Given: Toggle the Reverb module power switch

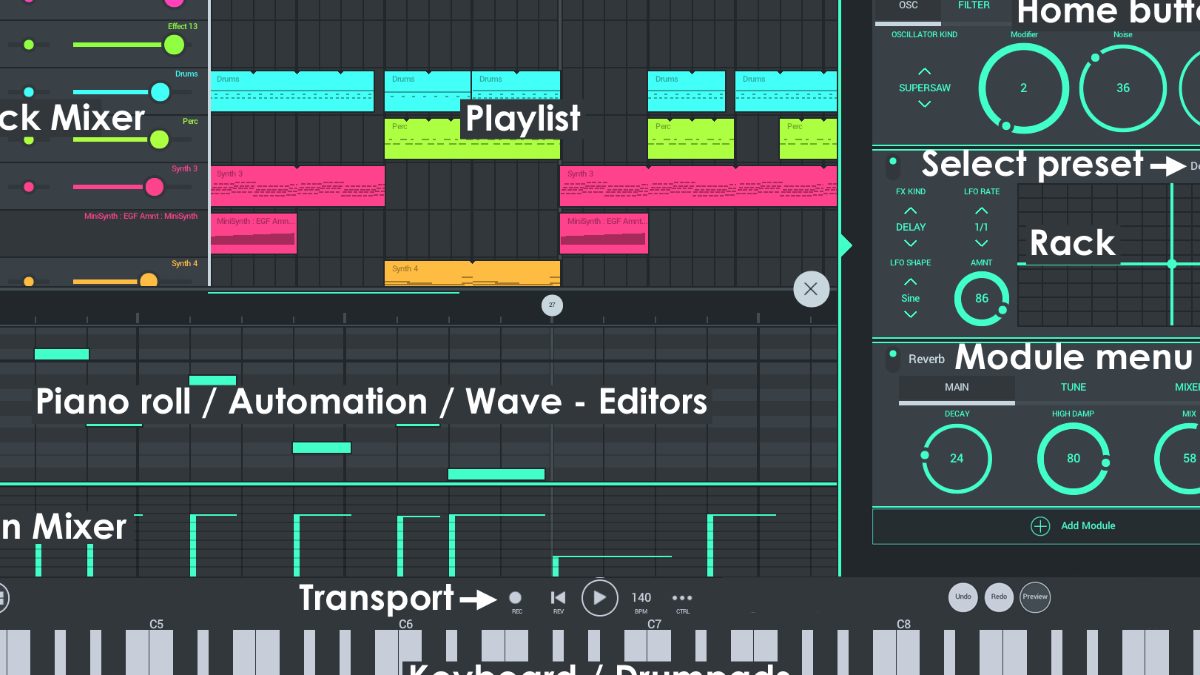Looking at the screenshot, I should click(x=892, y=359).
